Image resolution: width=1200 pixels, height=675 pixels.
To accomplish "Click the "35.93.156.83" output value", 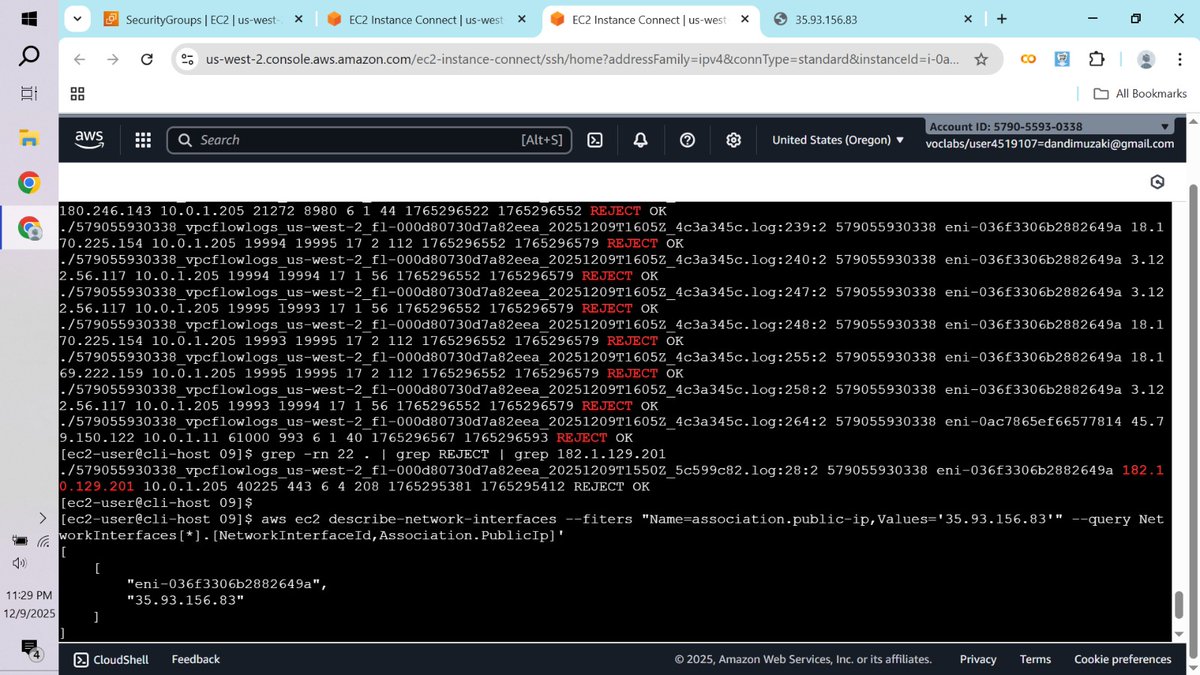I will pyautogui.click(x=185, y=599).
